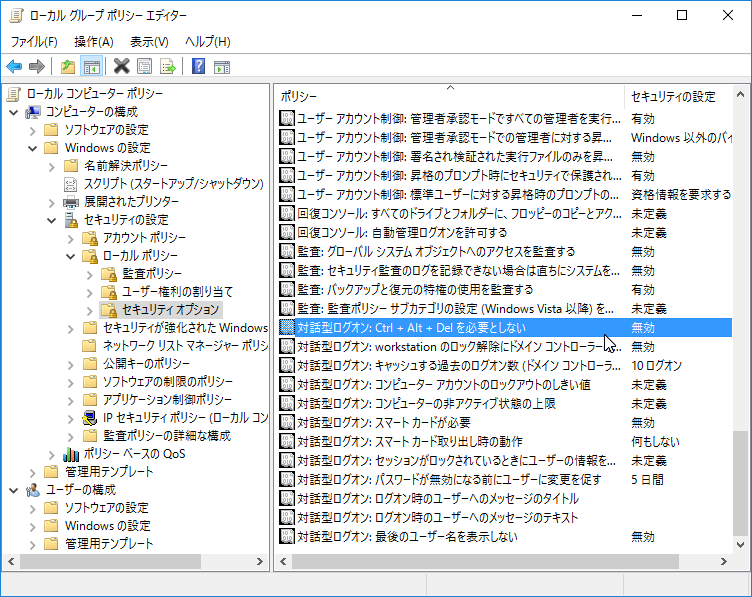The height and width of the screenshot is (597, 752).
Task: Click the 10 ログオン setting value
Action: (x=657, y=365)
